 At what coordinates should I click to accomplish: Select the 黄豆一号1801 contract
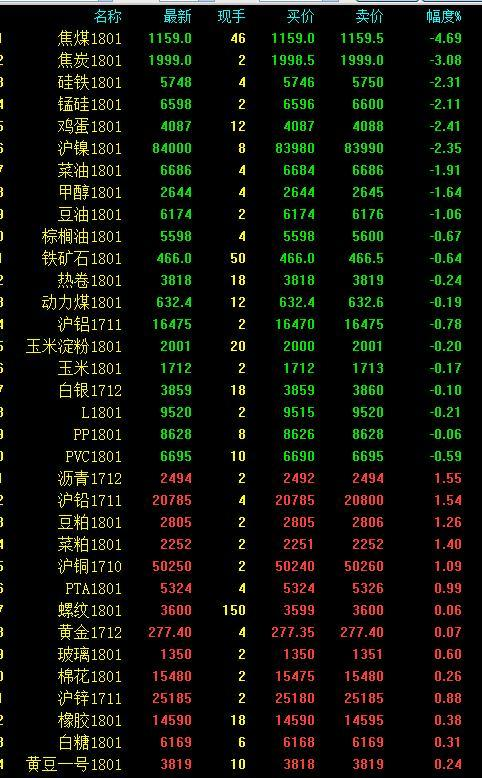(x=74, y=764)
